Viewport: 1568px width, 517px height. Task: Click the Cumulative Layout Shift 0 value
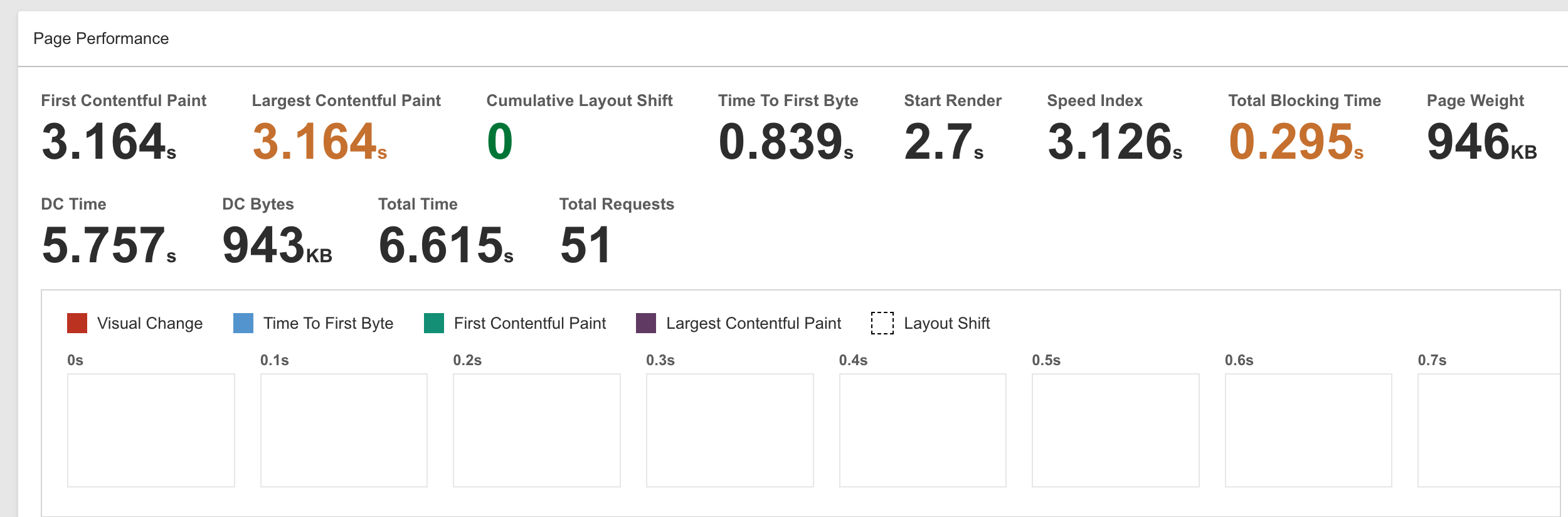pos(500,142)
